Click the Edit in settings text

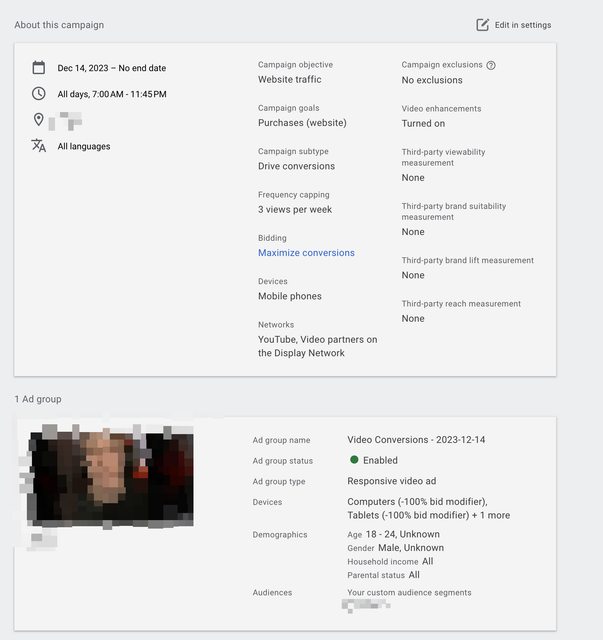523,25
